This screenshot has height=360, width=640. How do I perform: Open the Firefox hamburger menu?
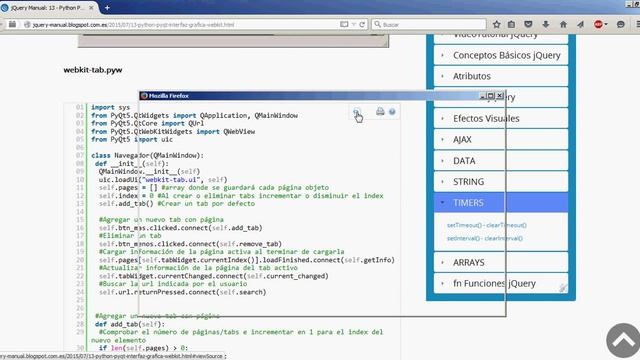coord(638,24)
